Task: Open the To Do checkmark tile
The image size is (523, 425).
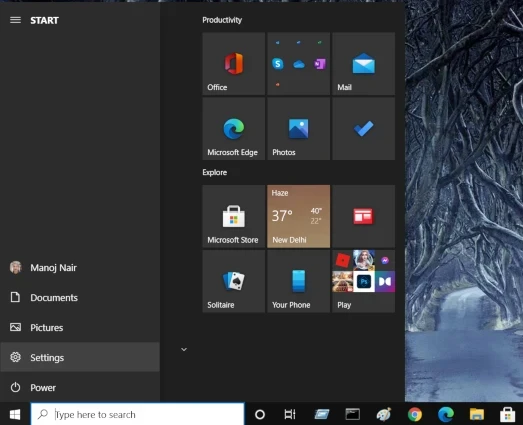Action: 364,129
